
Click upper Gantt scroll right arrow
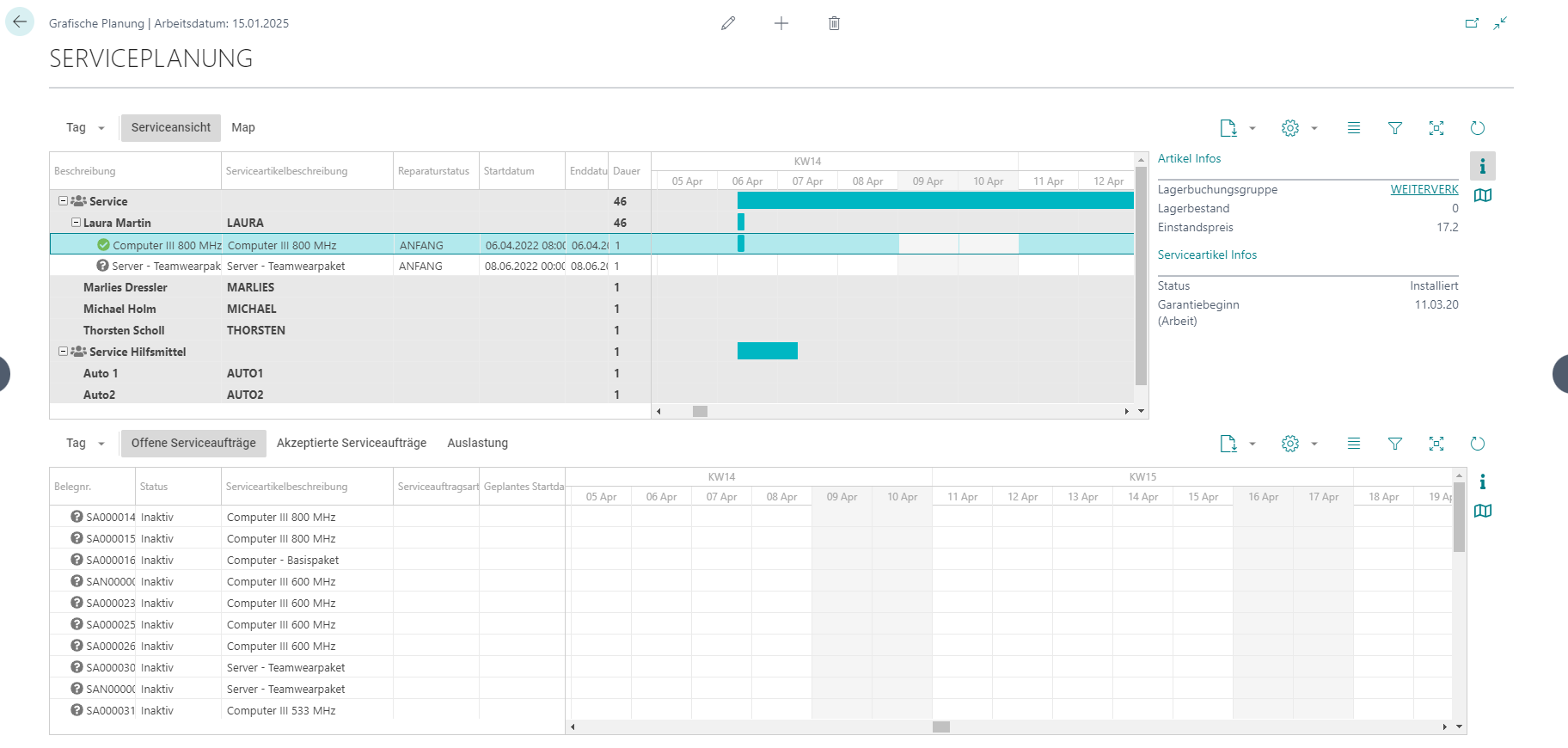(x=1126, y=411)
